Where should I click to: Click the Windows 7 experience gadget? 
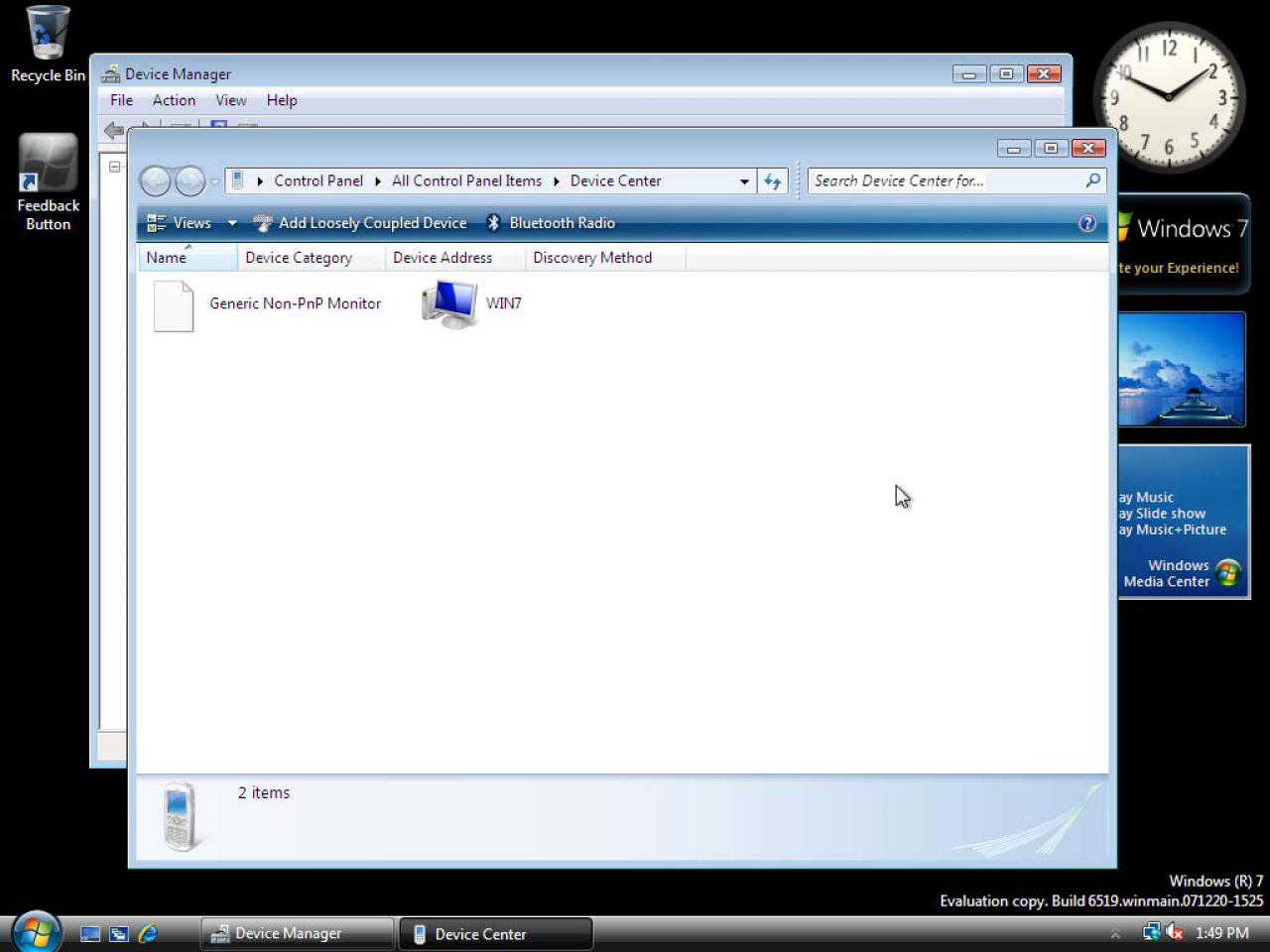1183,244
